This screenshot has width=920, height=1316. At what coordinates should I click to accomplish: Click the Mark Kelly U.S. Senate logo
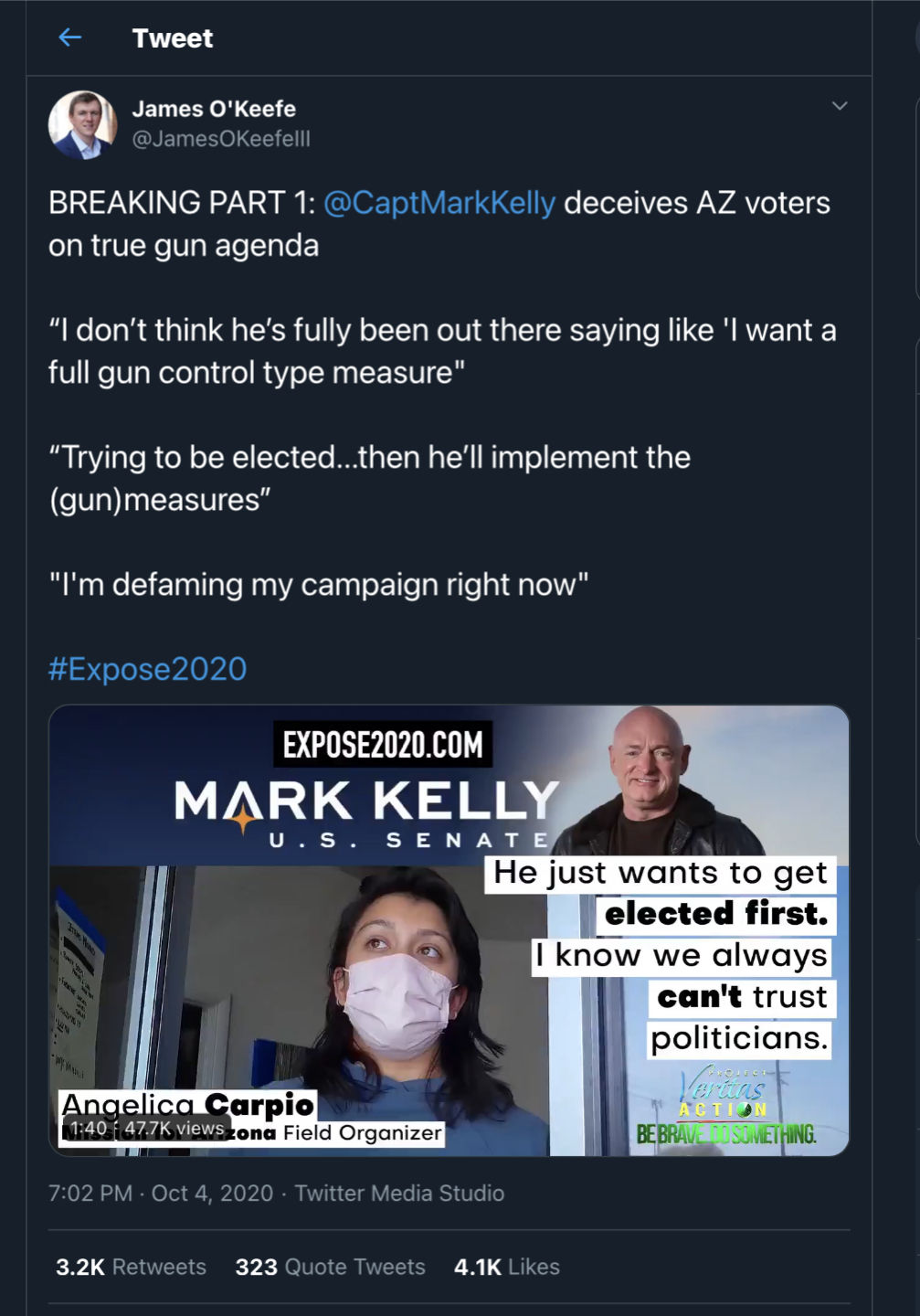point(366,813)
